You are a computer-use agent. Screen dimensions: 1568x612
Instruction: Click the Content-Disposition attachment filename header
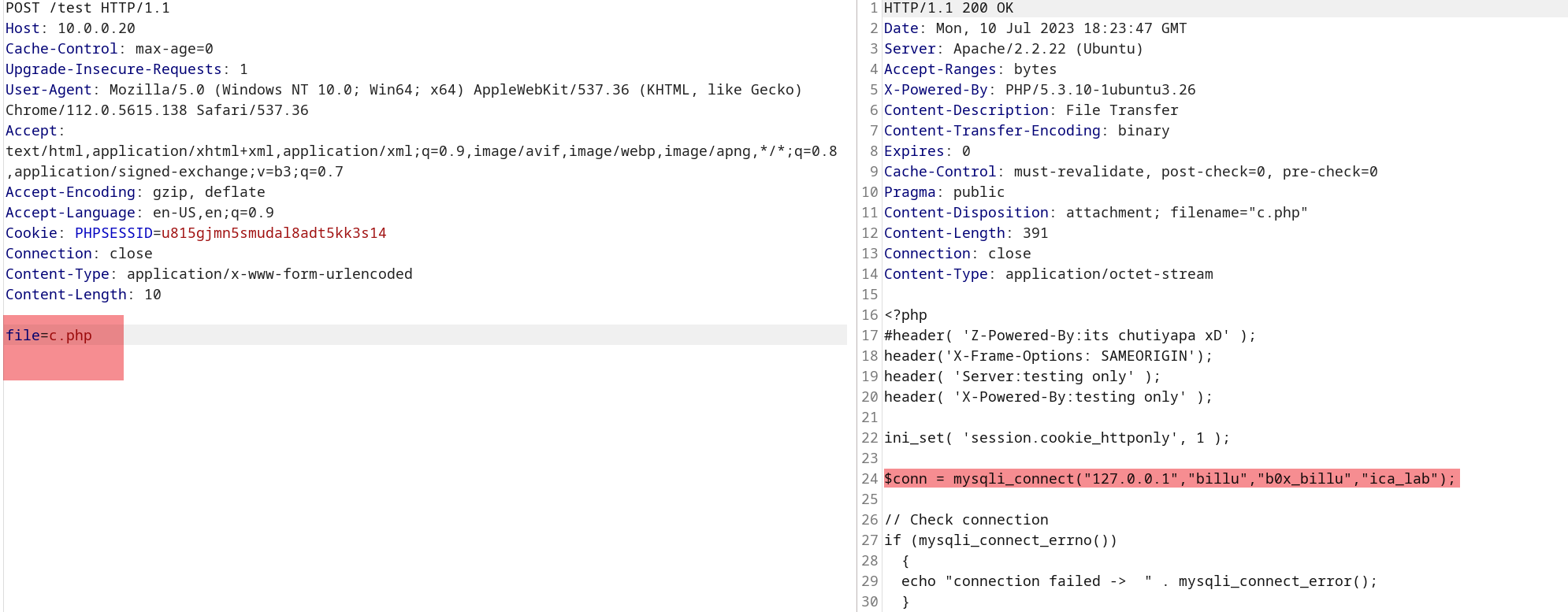(1096, 213)
